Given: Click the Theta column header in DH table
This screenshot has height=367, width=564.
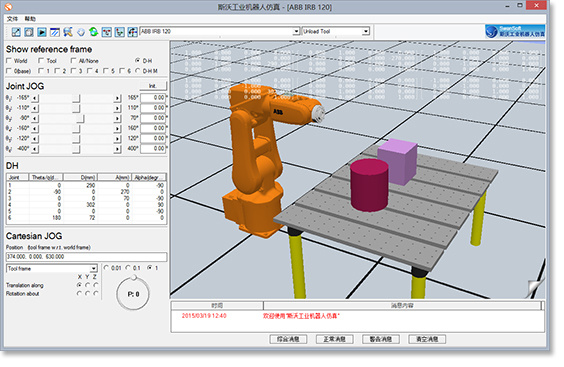Looking at the screenshot, I should pyautogui.click(x=46, y=177).
